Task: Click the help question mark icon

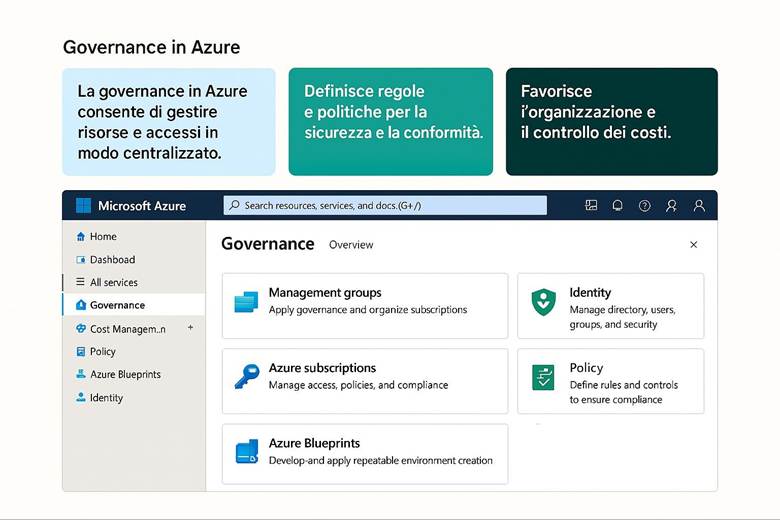Action: click(x=645, y=205)
